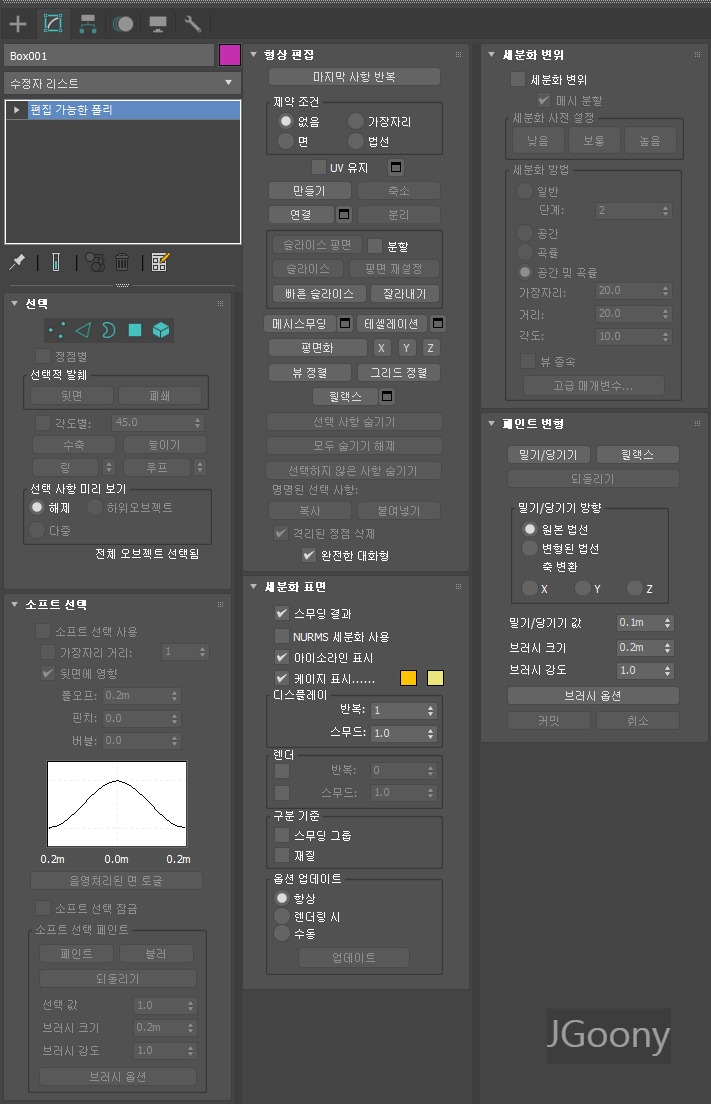Enable 세분화 변위 checkbox
The height and width of the screenshot is (1104, 711).
[x=518, y=80]
